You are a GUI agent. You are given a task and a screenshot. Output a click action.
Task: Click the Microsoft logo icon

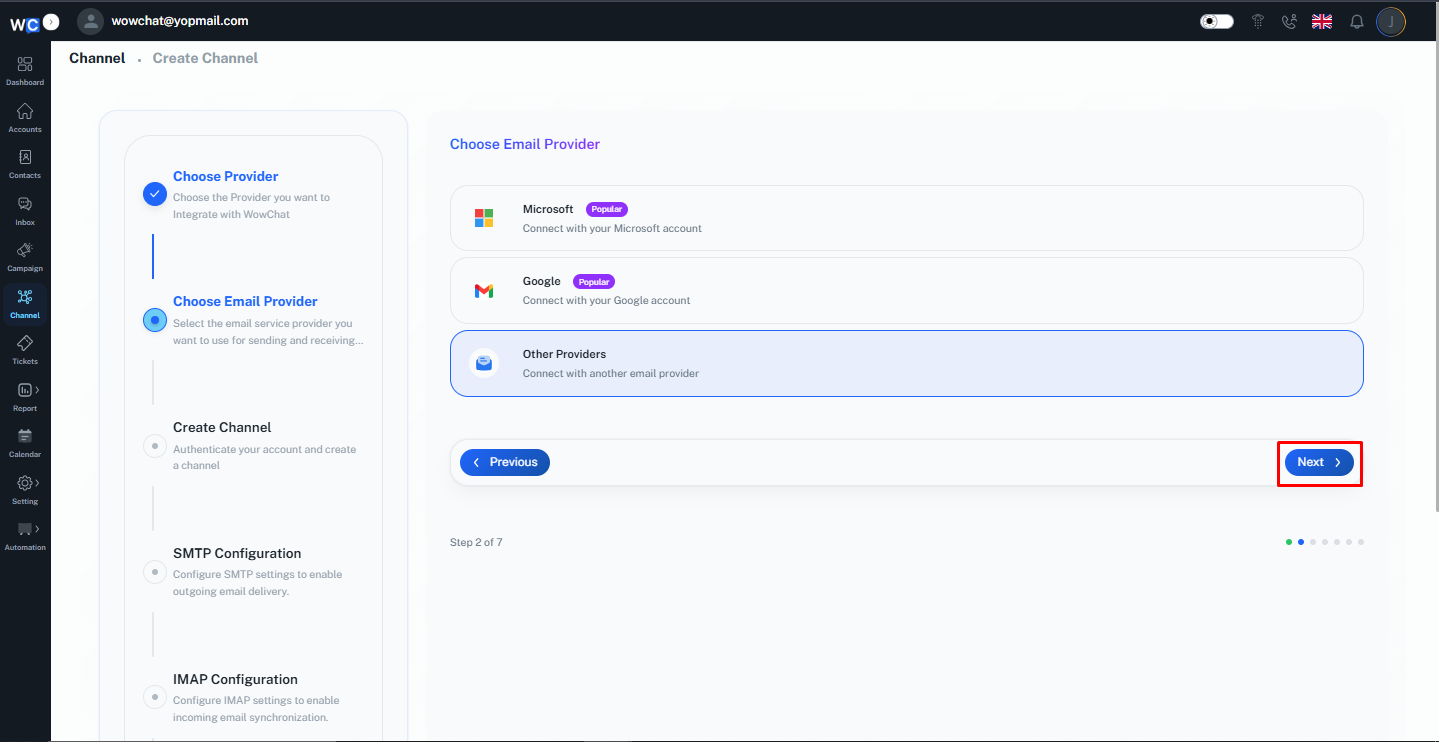click(x=484, y=218)
